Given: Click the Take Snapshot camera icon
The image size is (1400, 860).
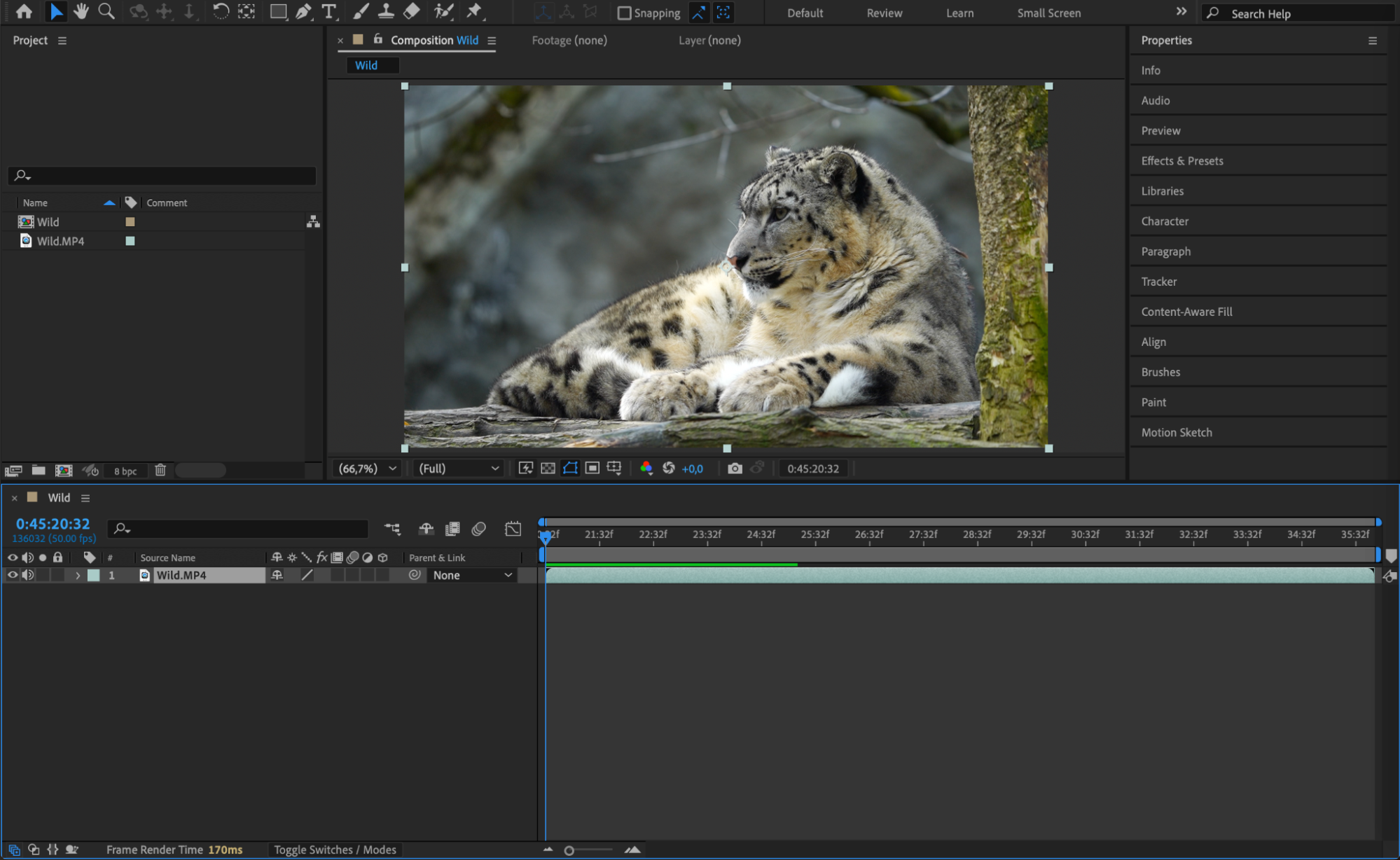Looking at the screenshot, I should 735,469.
